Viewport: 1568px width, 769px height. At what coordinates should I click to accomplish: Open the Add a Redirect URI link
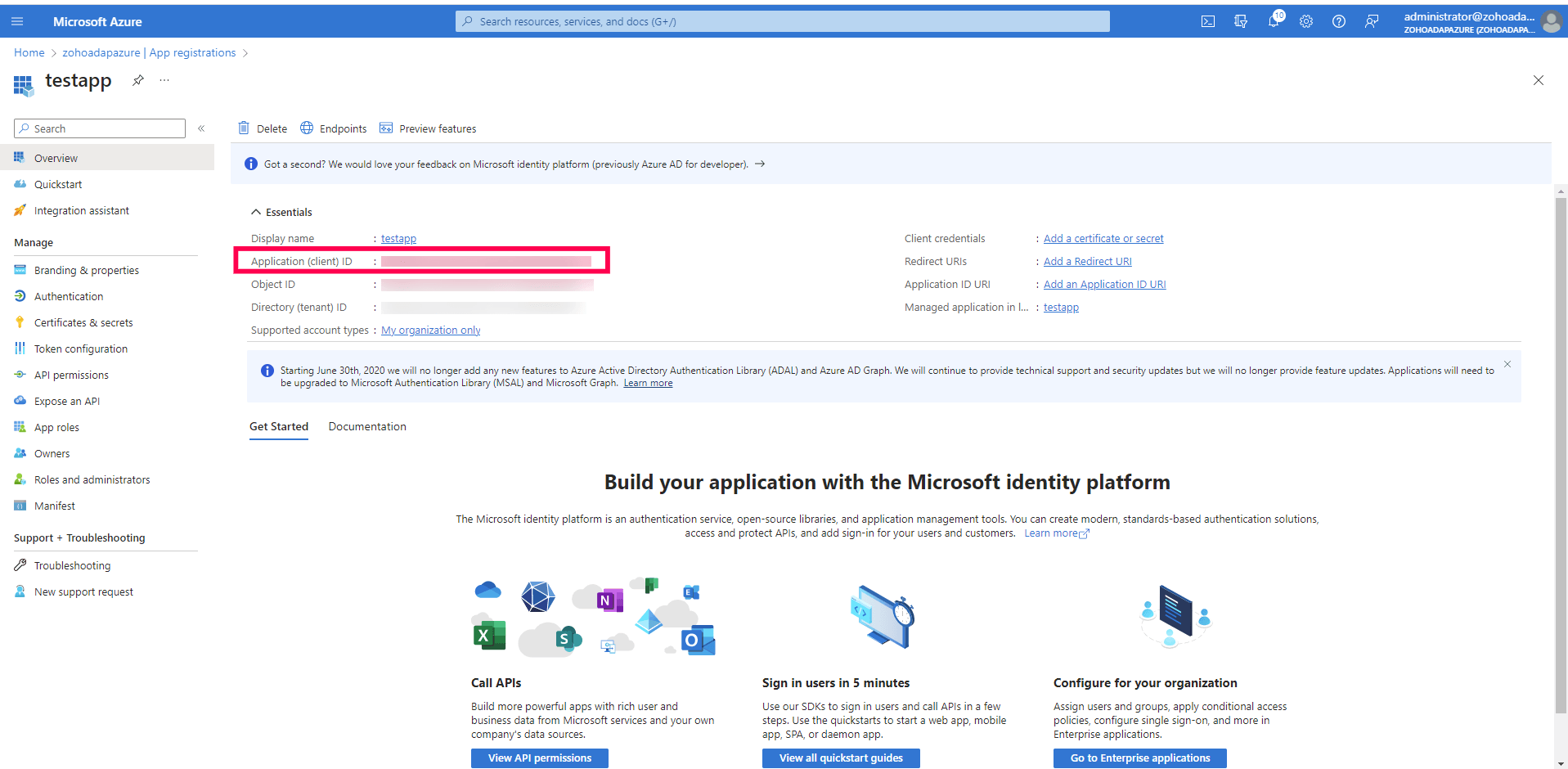1087,261
